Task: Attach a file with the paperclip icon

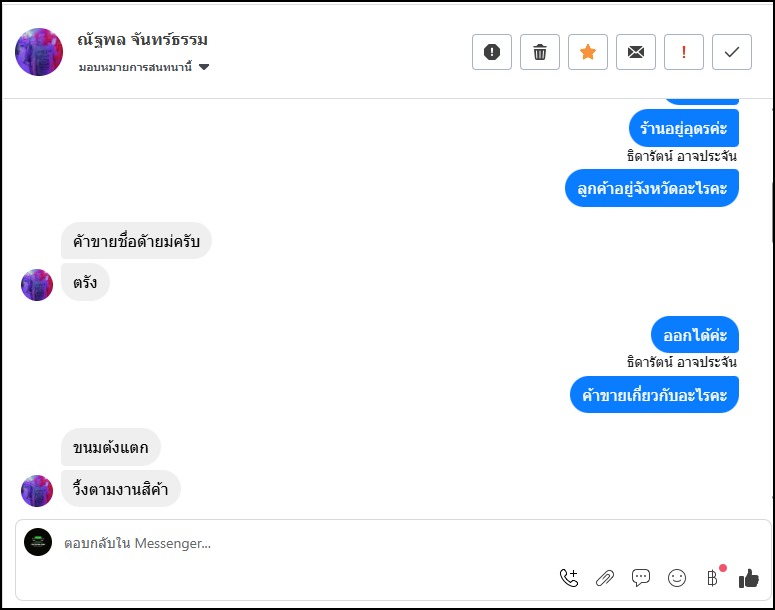Action: pos(605,577)
